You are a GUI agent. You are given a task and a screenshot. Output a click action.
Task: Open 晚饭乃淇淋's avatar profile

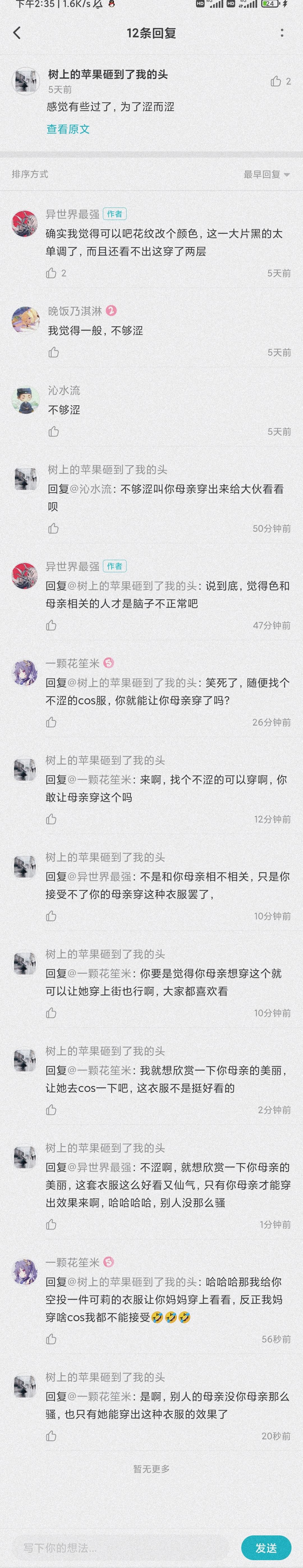26,320
